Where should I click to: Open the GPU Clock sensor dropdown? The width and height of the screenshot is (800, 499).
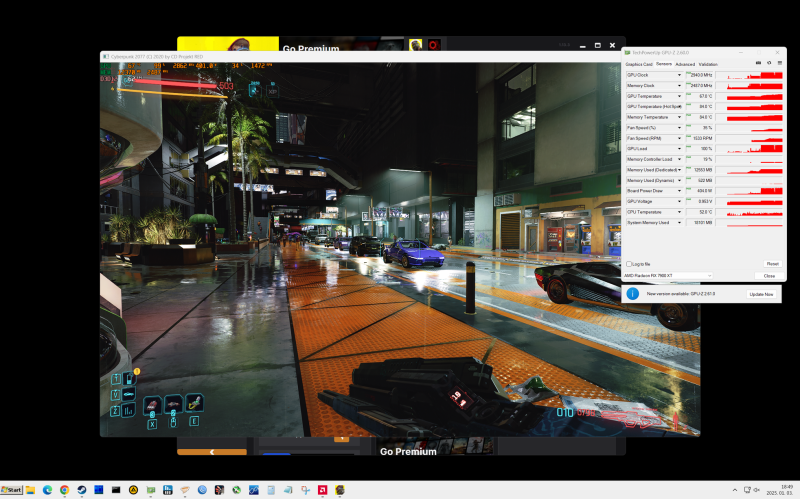679,75
